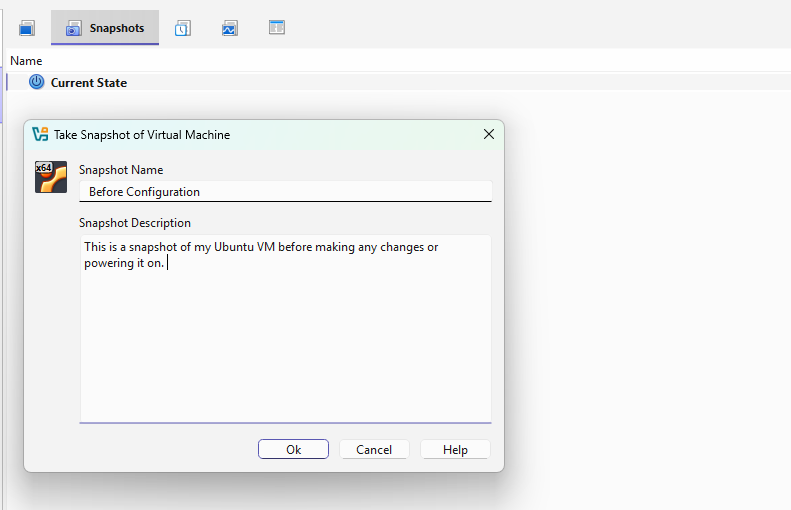The image size is (791, 510).
Task: Click the power icon beside Current State
Action: click(x=37, y=82)
